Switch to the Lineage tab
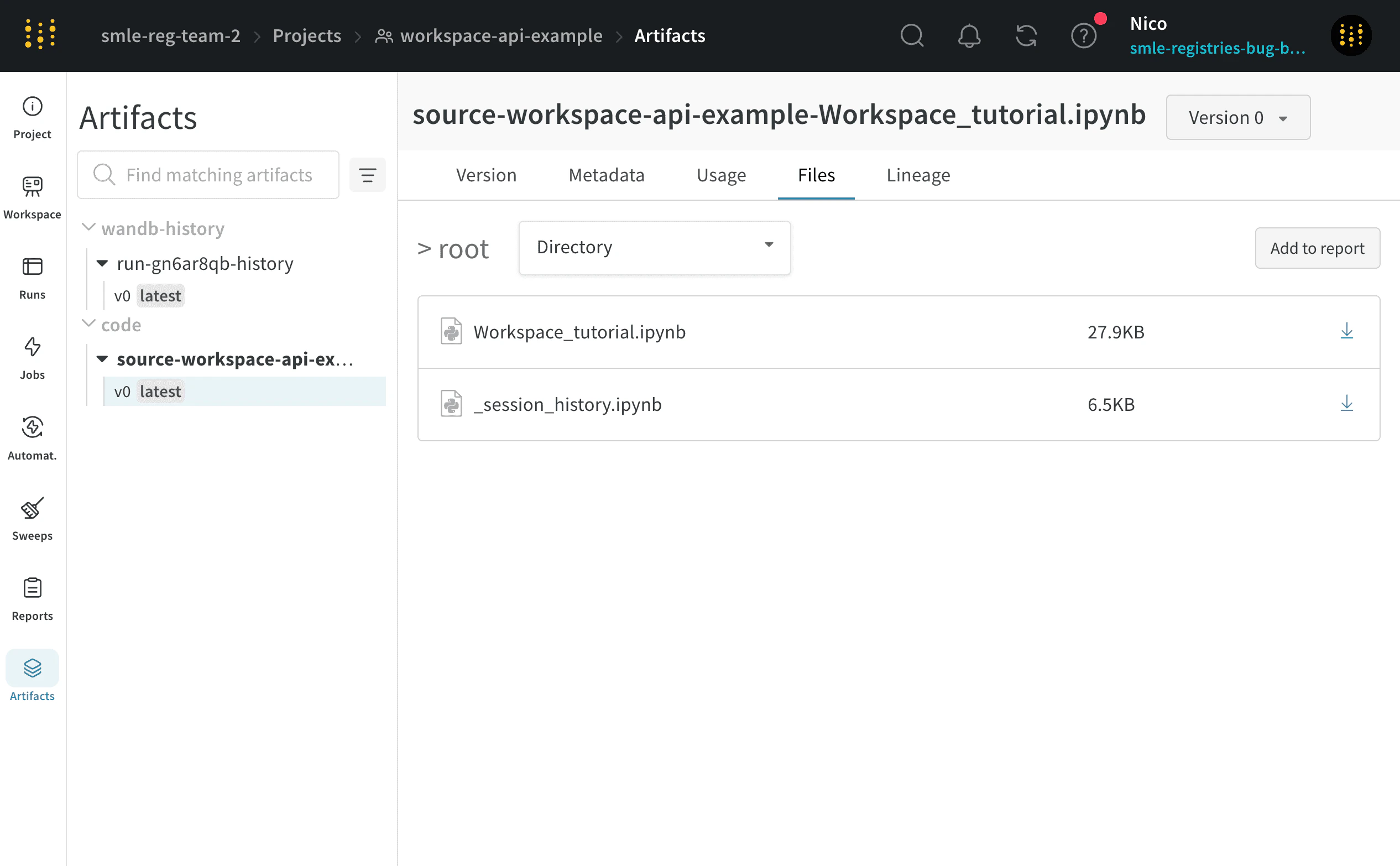This screenshot has width=1400, height=866. tap(918, 175)
